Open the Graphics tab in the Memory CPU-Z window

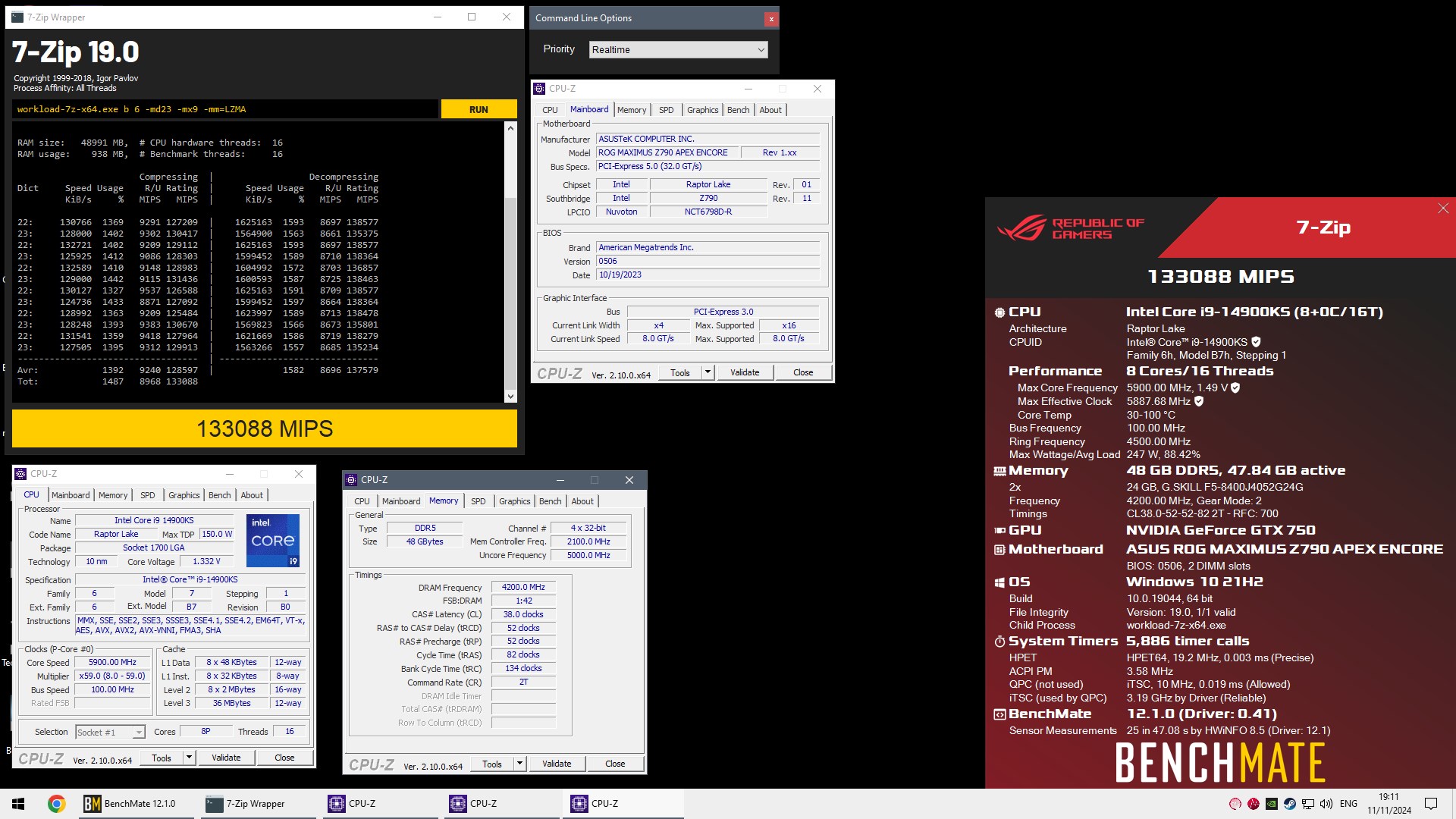pos(514,501)
